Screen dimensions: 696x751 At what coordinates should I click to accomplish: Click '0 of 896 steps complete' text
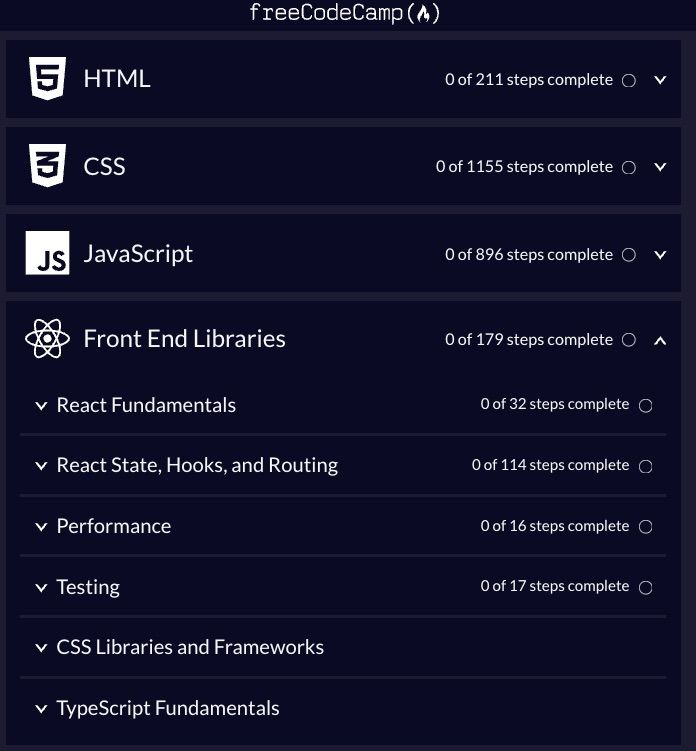(529, 254)
